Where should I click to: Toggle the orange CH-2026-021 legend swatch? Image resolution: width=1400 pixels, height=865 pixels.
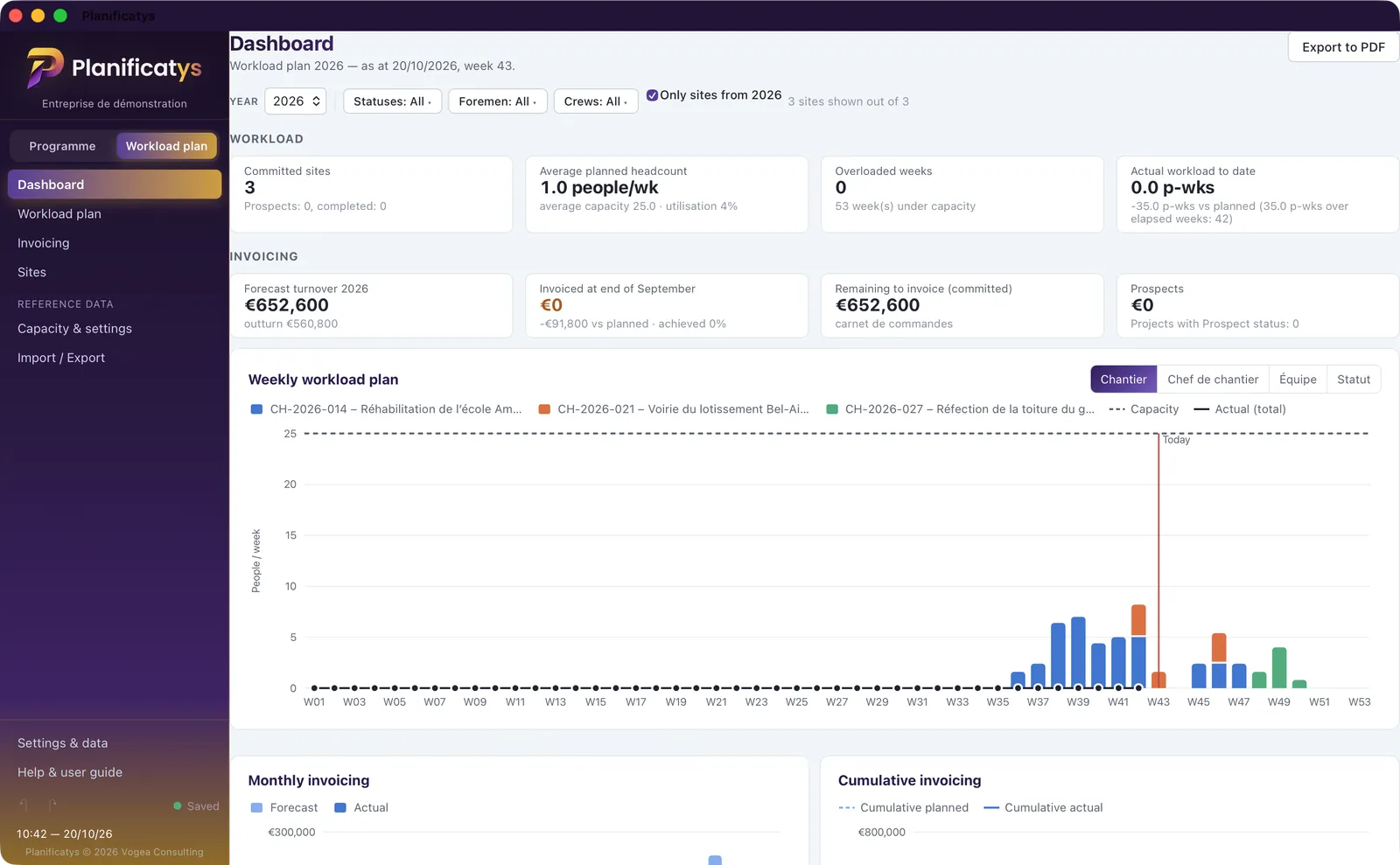click(544, 409)
